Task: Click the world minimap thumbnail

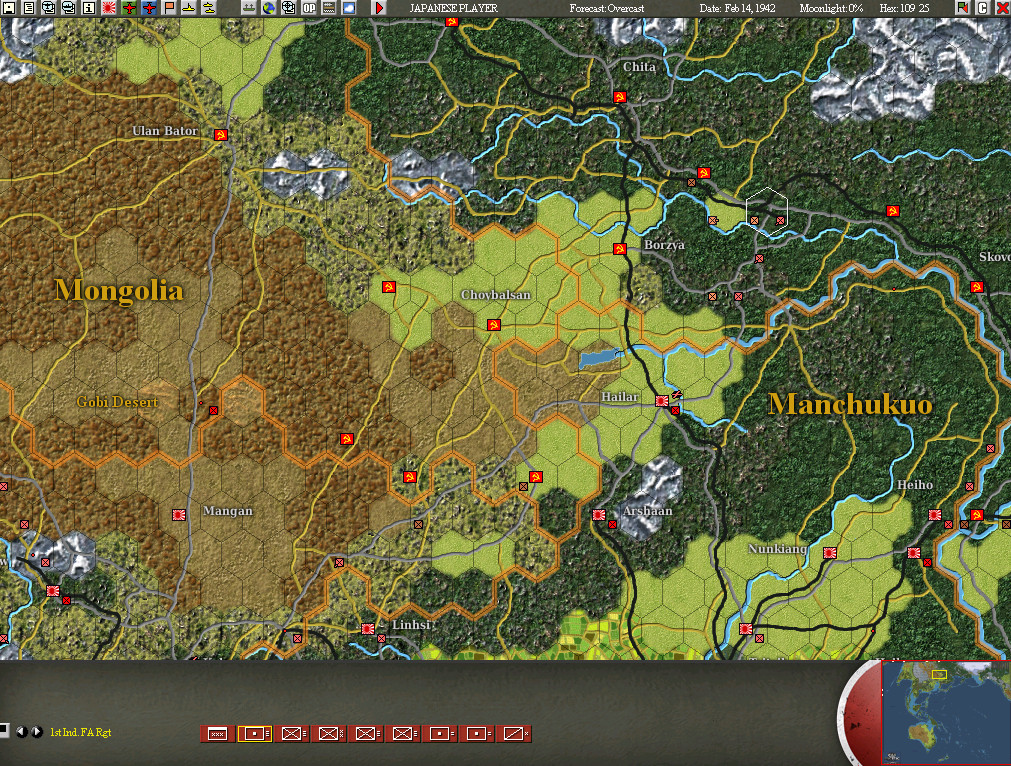Action: pyautogui.click(x=946, y=712)
